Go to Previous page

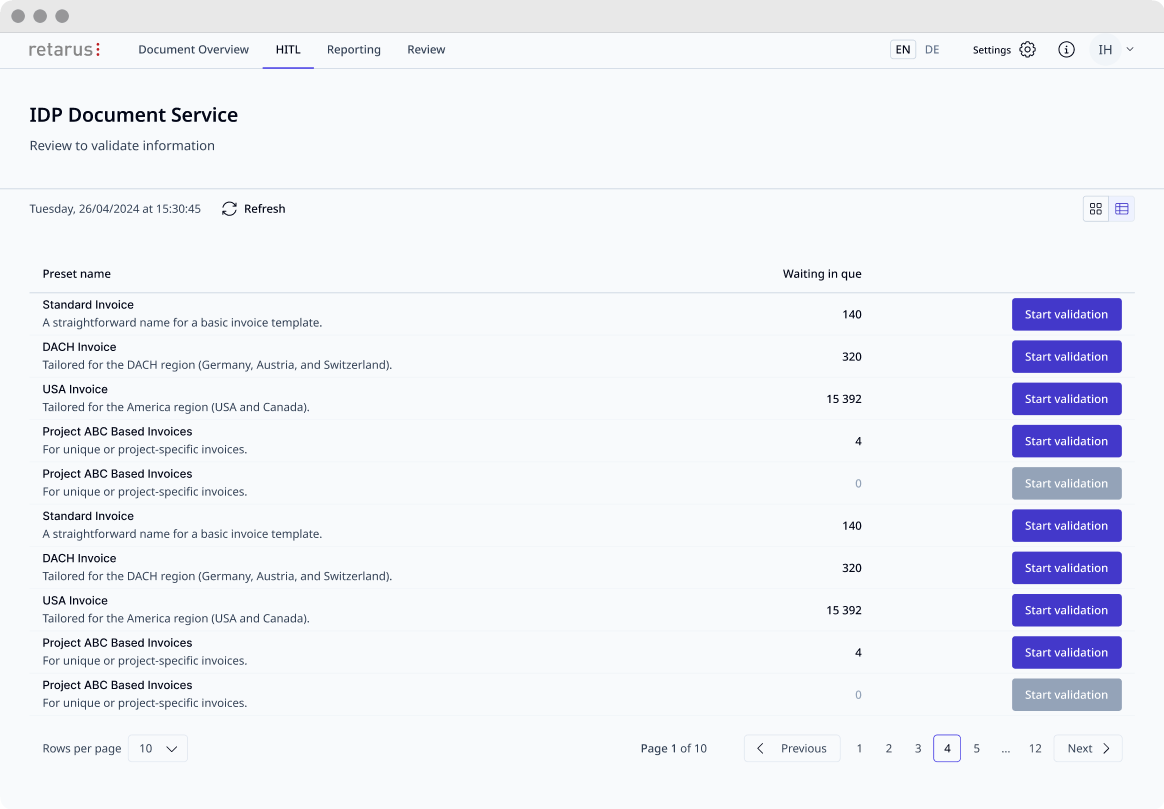coord(792,748)
